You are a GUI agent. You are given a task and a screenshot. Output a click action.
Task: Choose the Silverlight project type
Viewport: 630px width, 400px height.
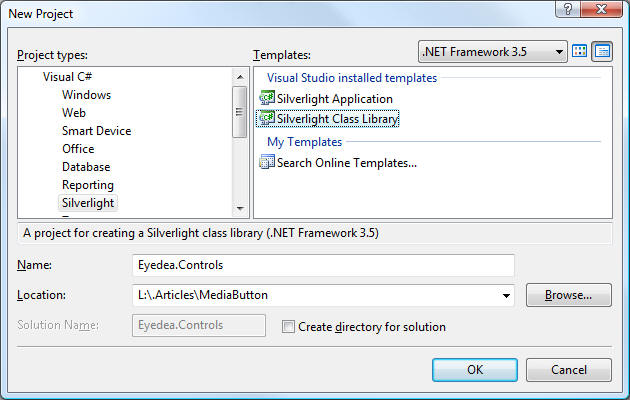point(88,203)
